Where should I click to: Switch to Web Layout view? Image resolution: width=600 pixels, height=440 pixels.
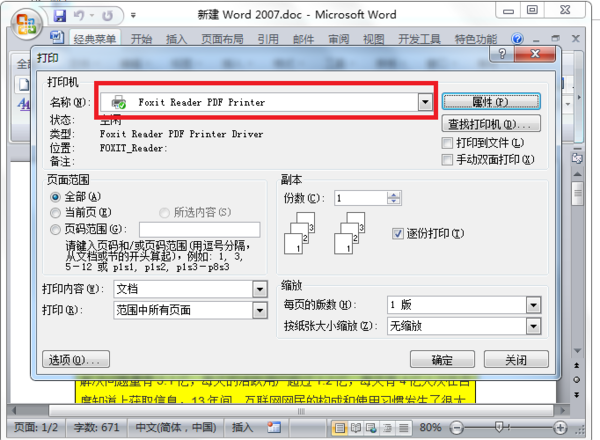371,427
